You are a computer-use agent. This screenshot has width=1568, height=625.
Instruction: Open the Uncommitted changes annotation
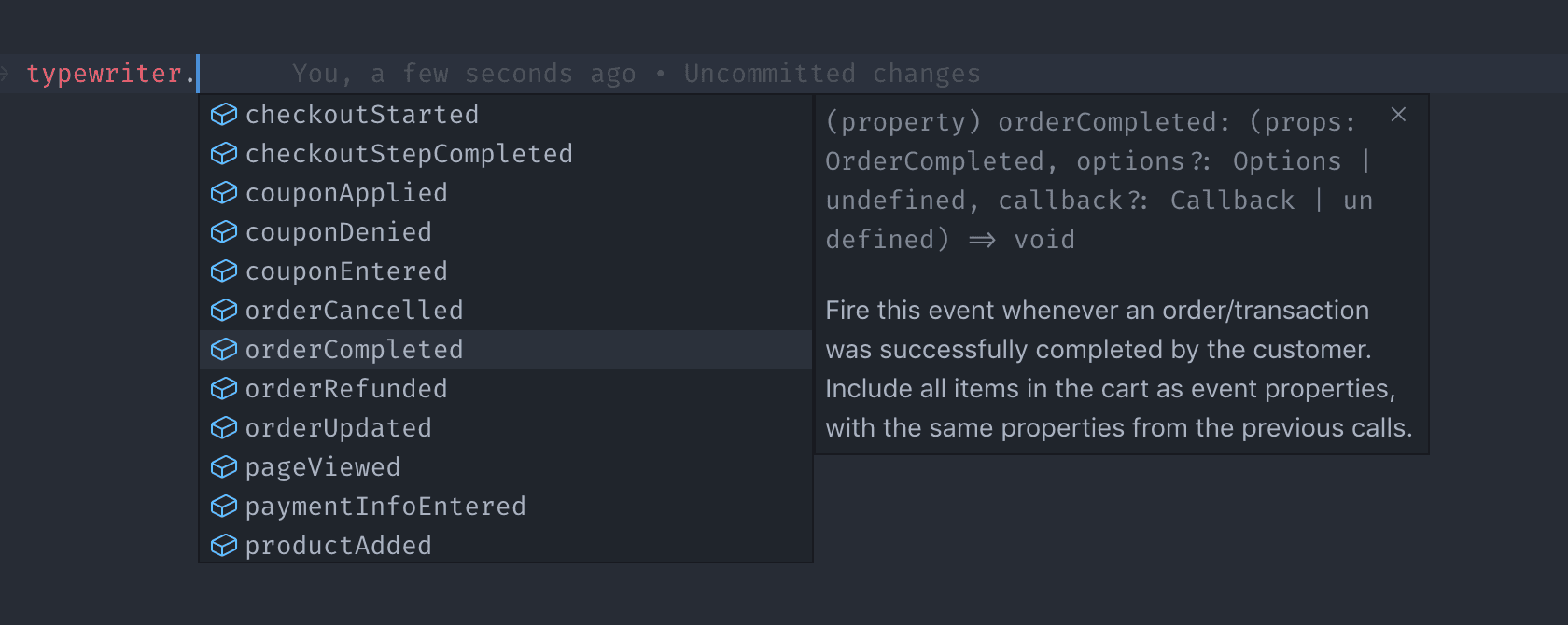pos(832,73)
